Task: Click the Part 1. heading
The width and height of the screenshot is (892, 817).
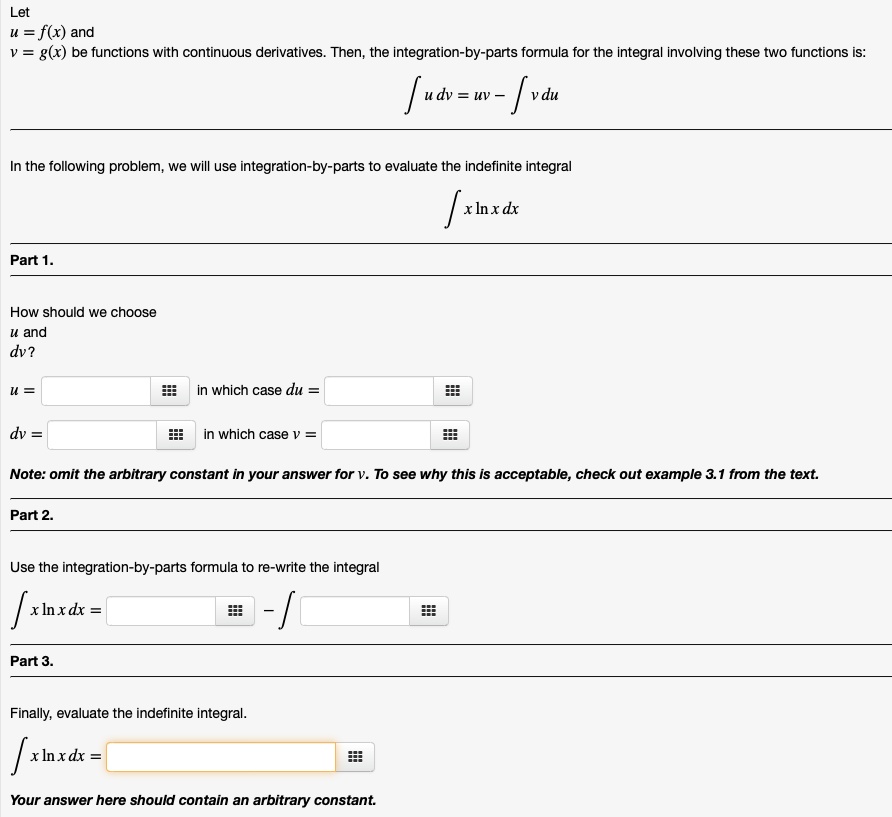Action: (x=32, y=260)
